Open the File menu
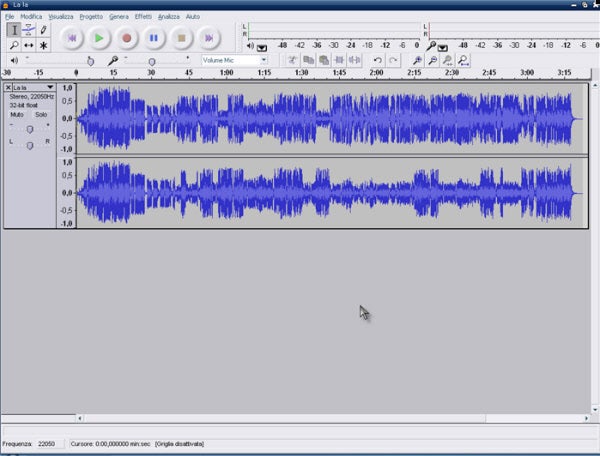The height and width of the screenshot is (456, 600). (x=10, y=16)
